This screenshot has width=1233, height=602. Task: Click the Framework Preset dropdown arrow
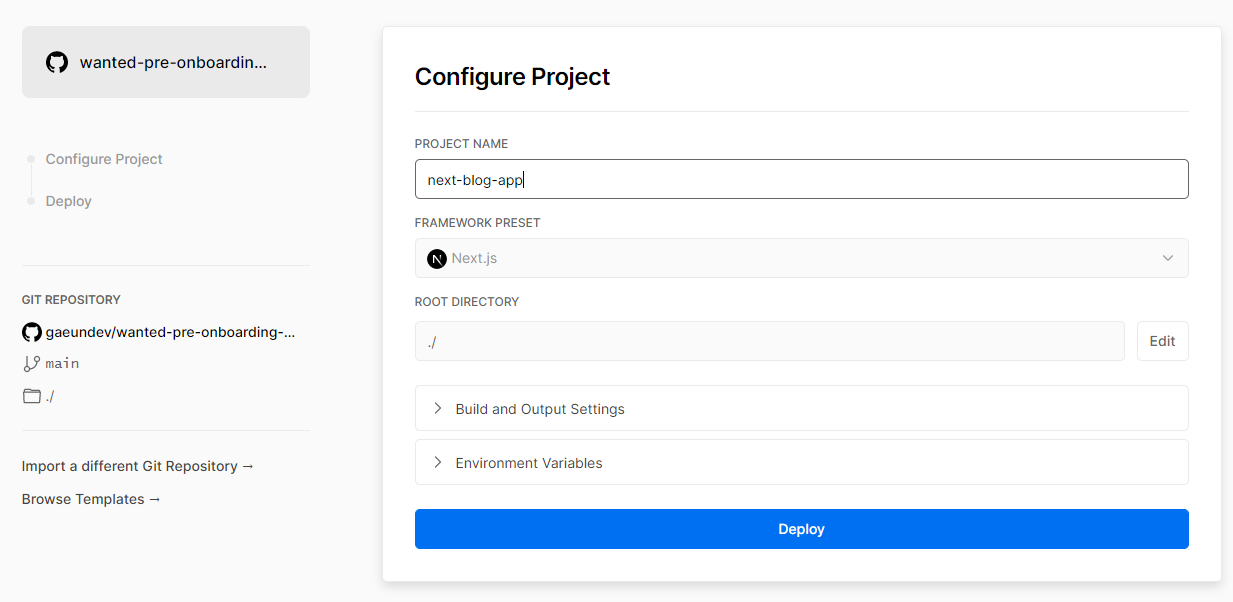coord(1167,258)
